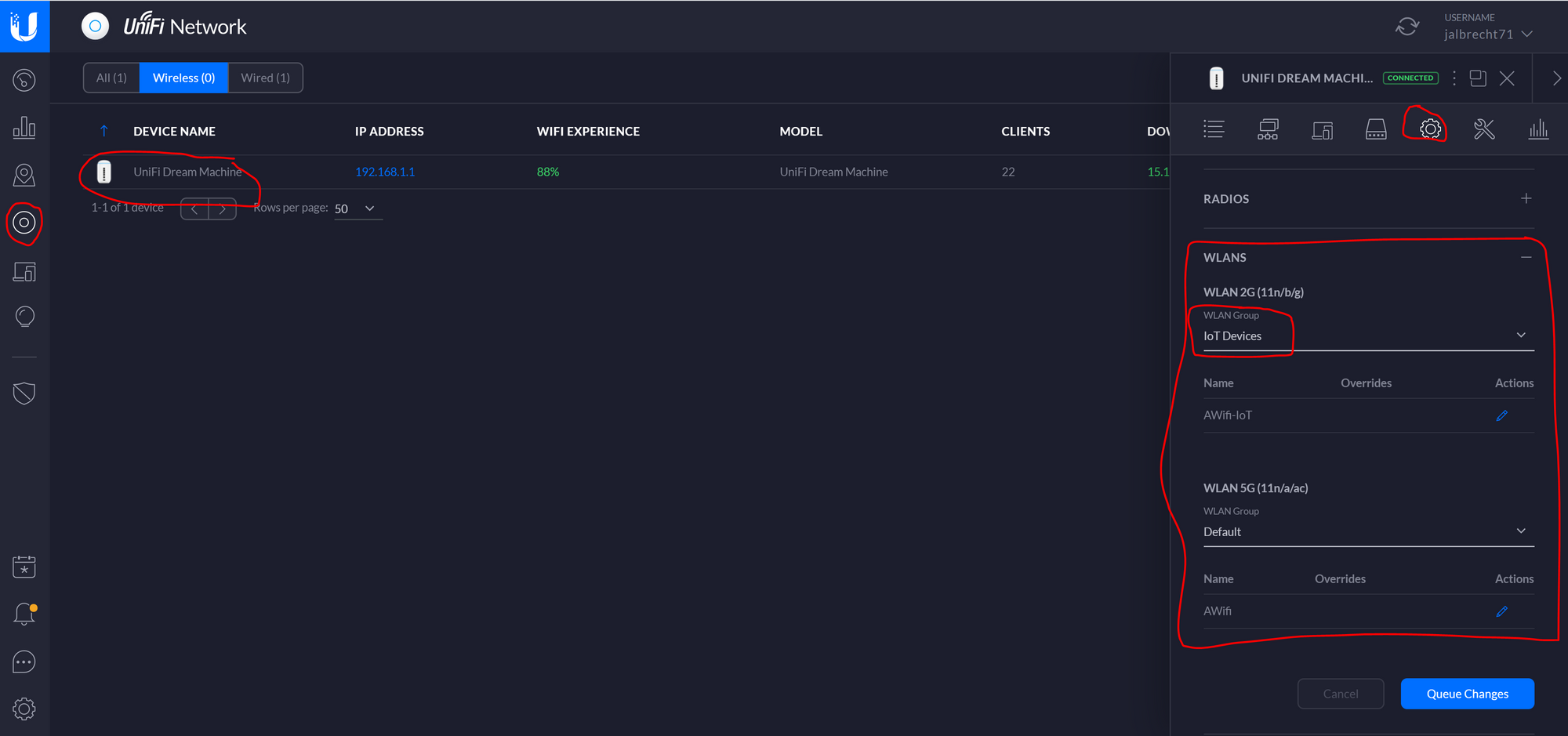Open the Dashboard icon in the sidebar
Image resolution: width=1568 pixels, height=736 pixels.
click(24, 80)
